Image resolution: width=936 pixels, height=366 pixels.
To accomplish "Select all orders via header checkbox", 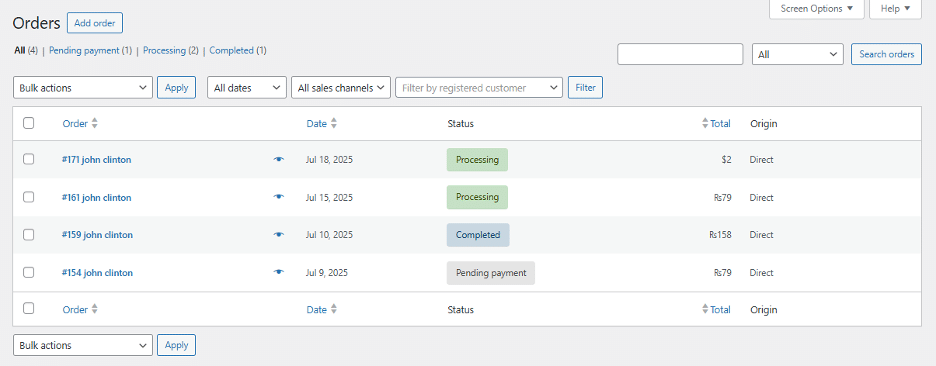I will click(29, 123).
